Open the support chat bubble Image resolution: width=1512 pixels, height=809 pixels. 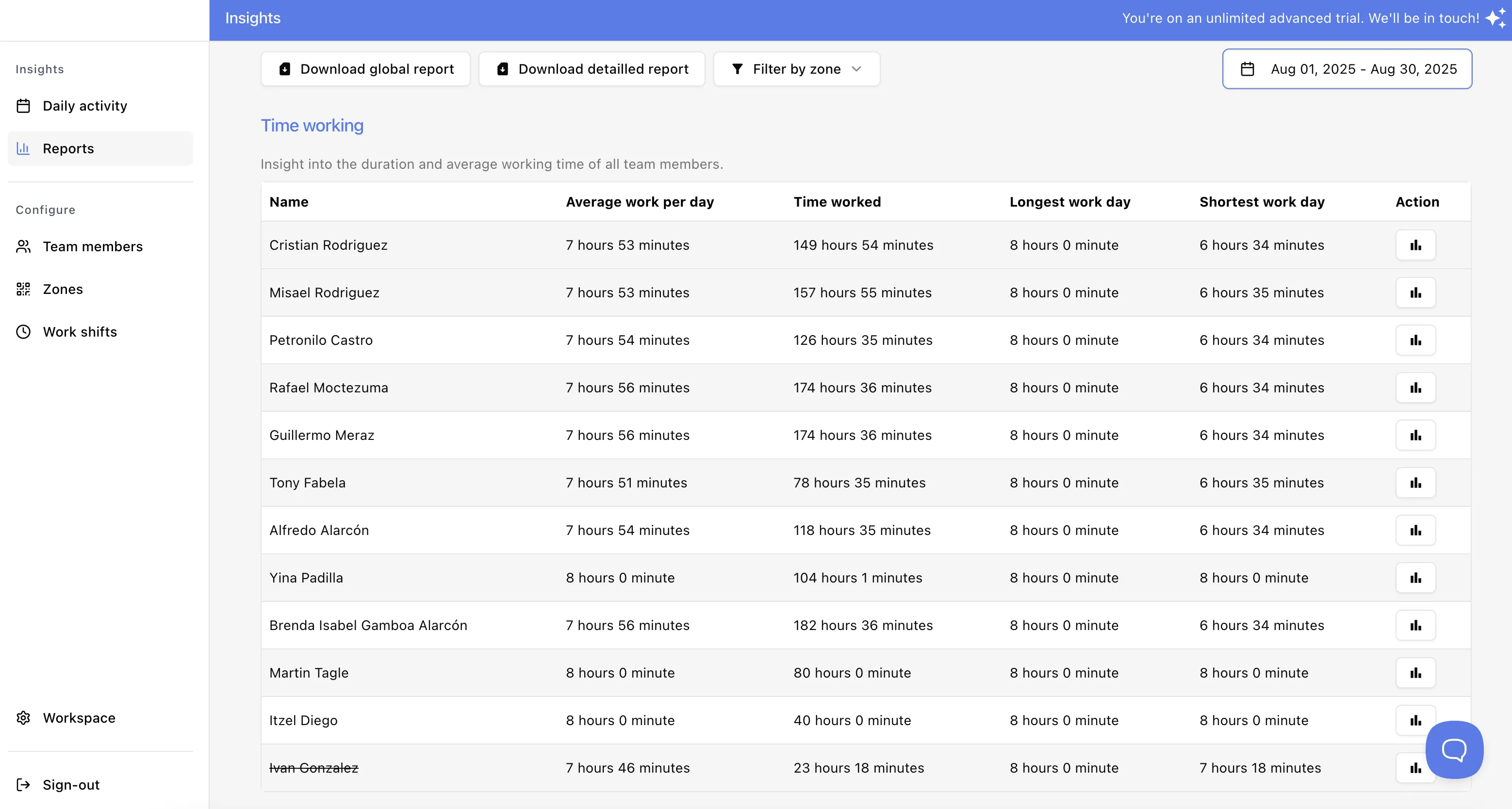pyautogui.click(x=1454, y=749)
